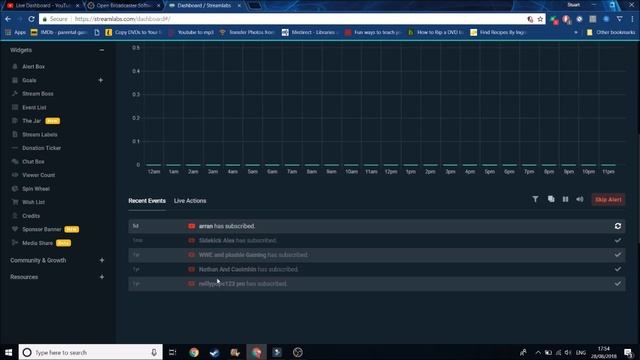Open the Youtube to mp3 bookmark
The image size is (640, 360).
click(x=191, y=32)
